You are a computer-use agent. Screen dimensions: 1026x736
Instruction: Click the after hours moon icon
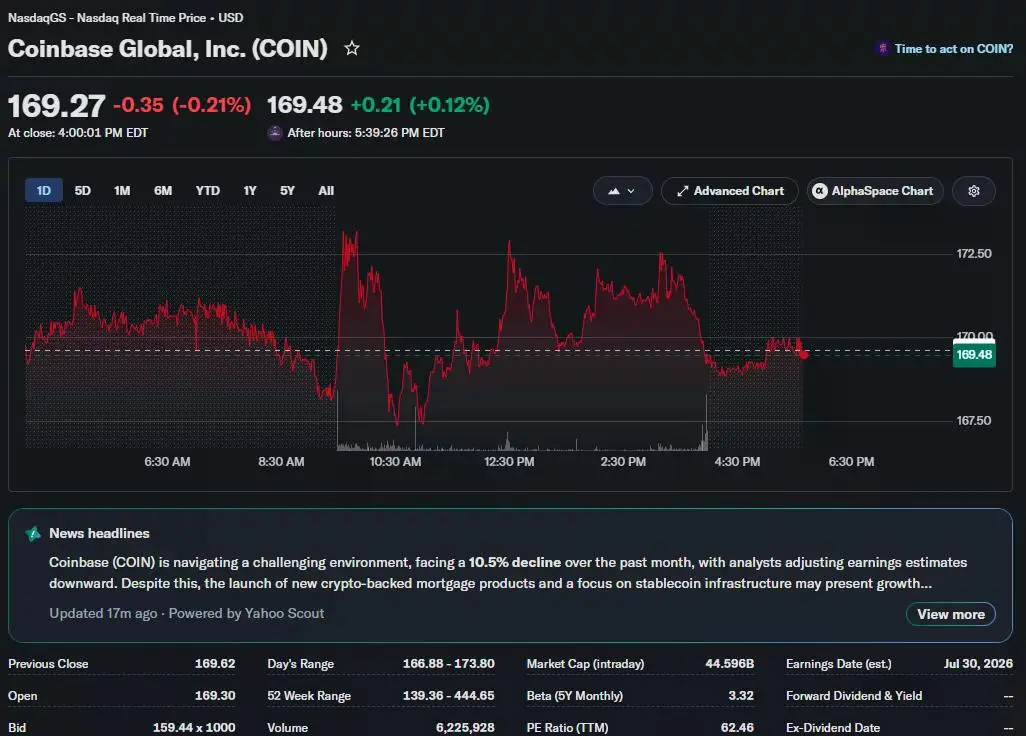pyautogui.click(x=275, y=133)
